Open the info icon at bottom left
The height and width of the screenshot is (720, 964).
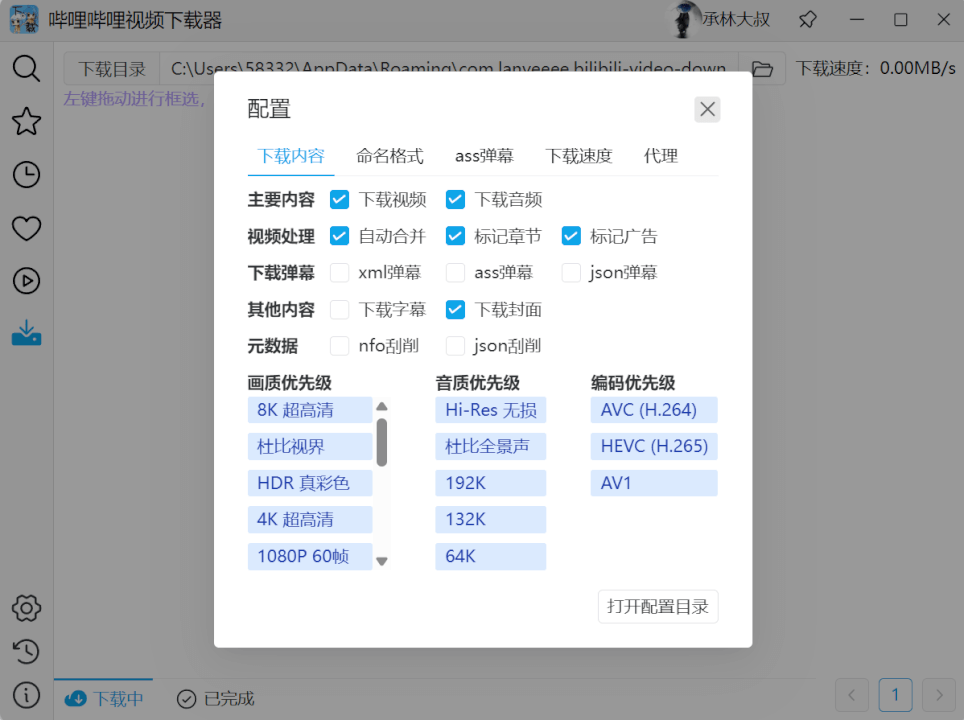[26, 694]
